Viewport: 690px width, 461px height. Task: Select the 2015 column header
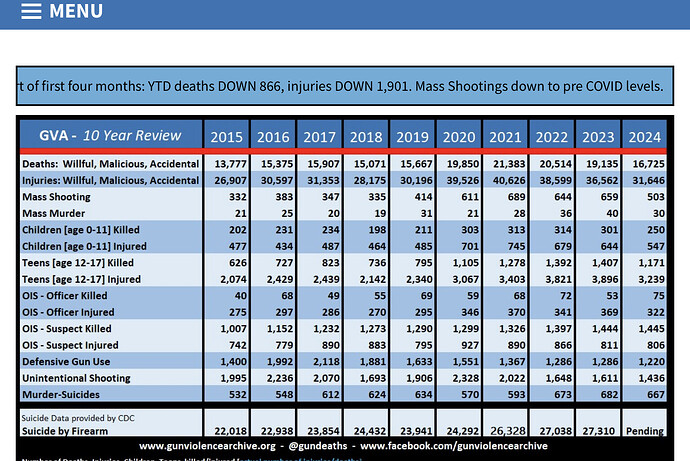tap(226, 137)
